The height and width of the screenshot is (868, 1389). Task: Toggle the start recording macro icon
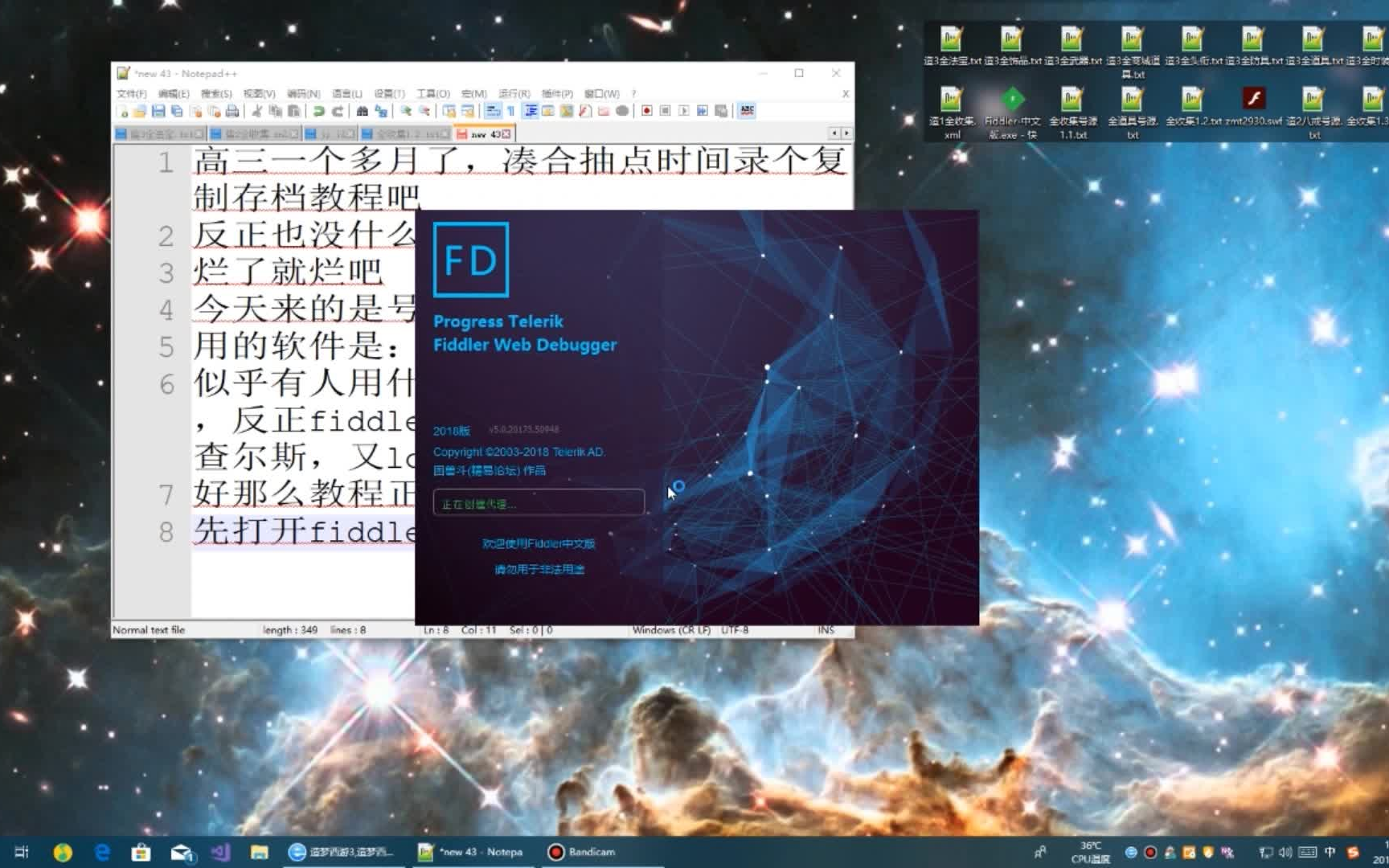(647, 111)
